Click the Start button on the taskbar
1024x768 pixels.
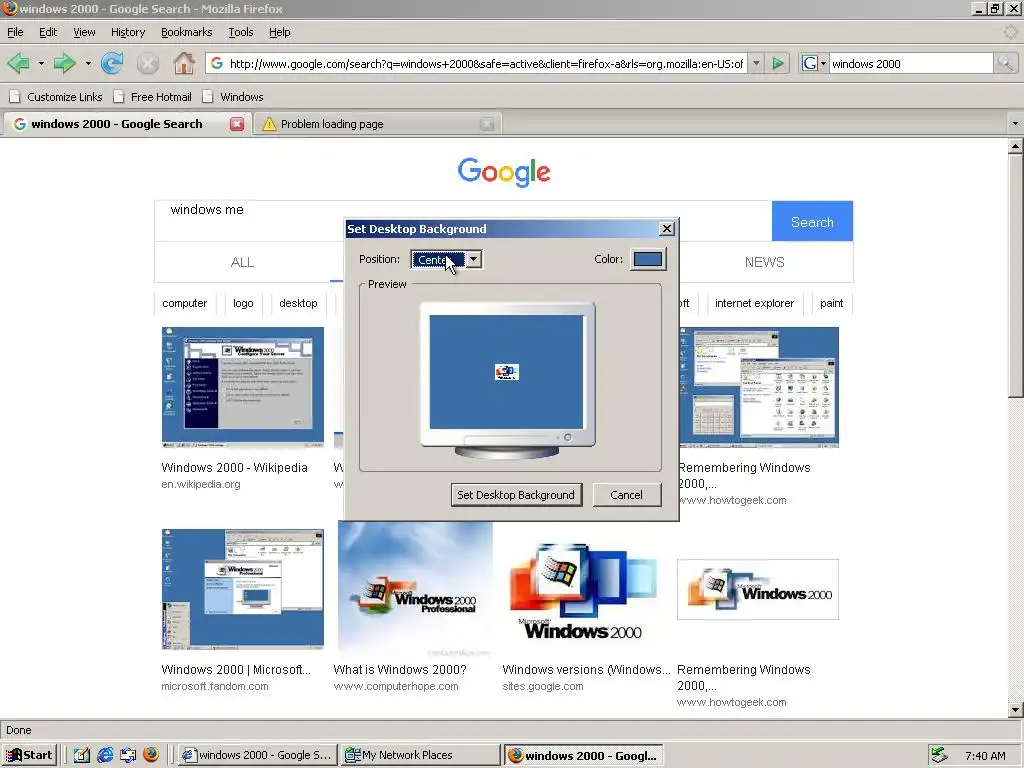30,755
